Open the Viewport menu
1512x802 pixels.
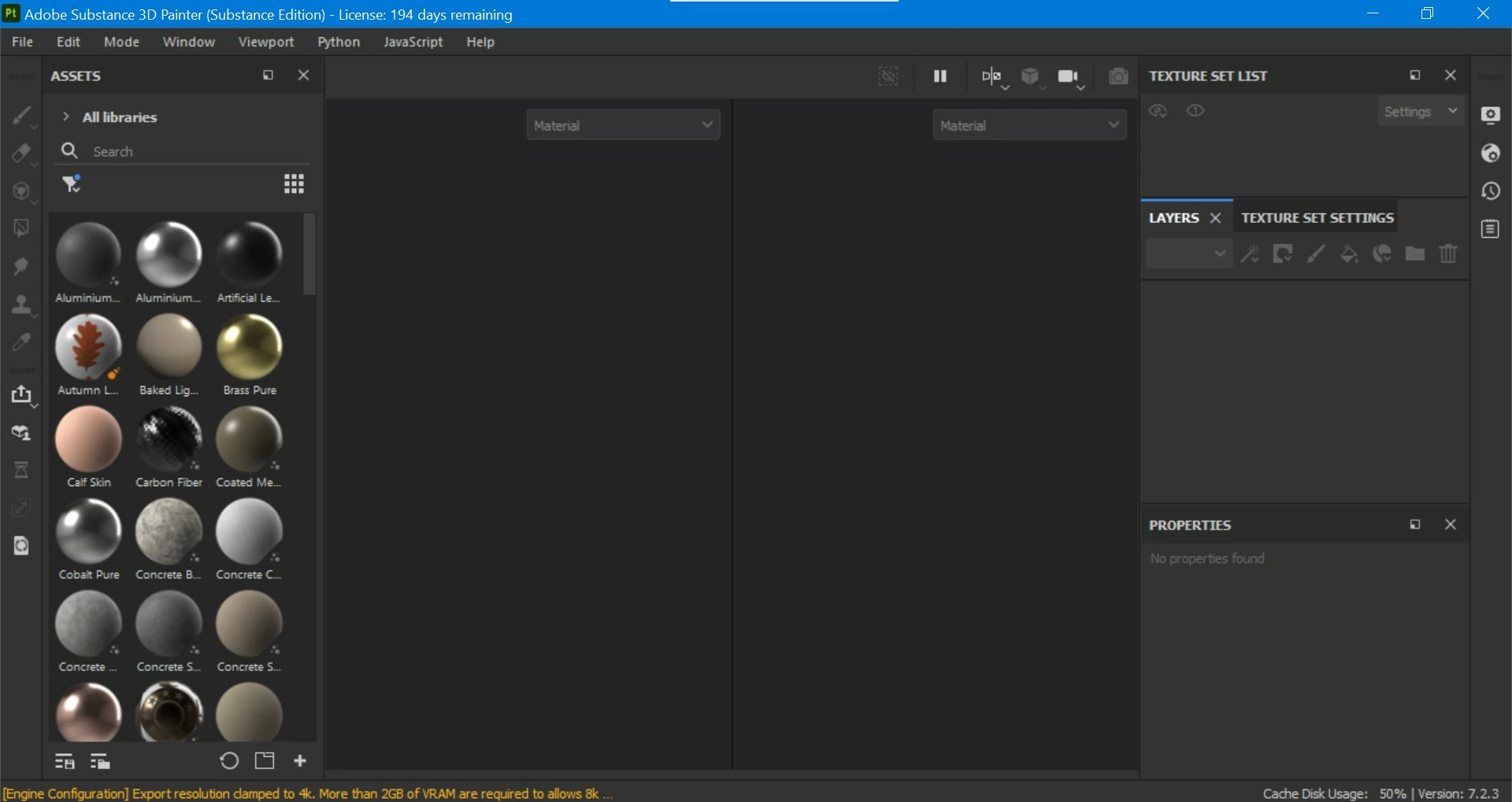click(x=266, y=42)
